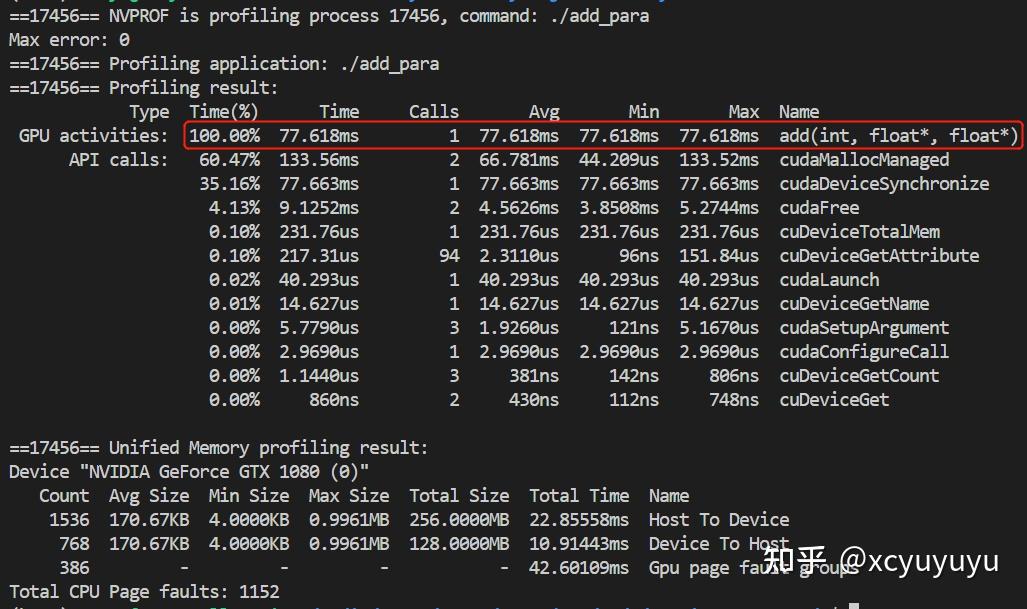The width and height of the screenshot is (1027, 609).
Task: Click the Host To Device row label
Action: [x=719, y=520]
